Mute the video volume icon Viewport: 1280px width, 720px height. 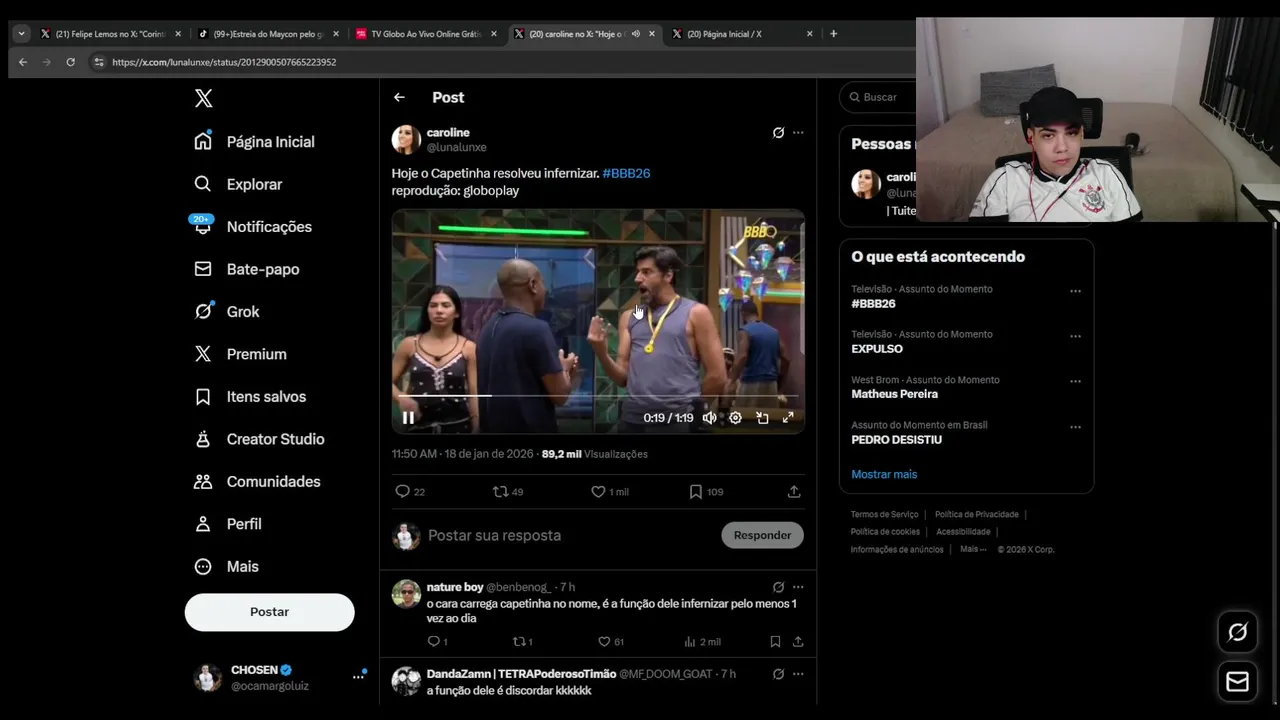(x=709, y=418)
